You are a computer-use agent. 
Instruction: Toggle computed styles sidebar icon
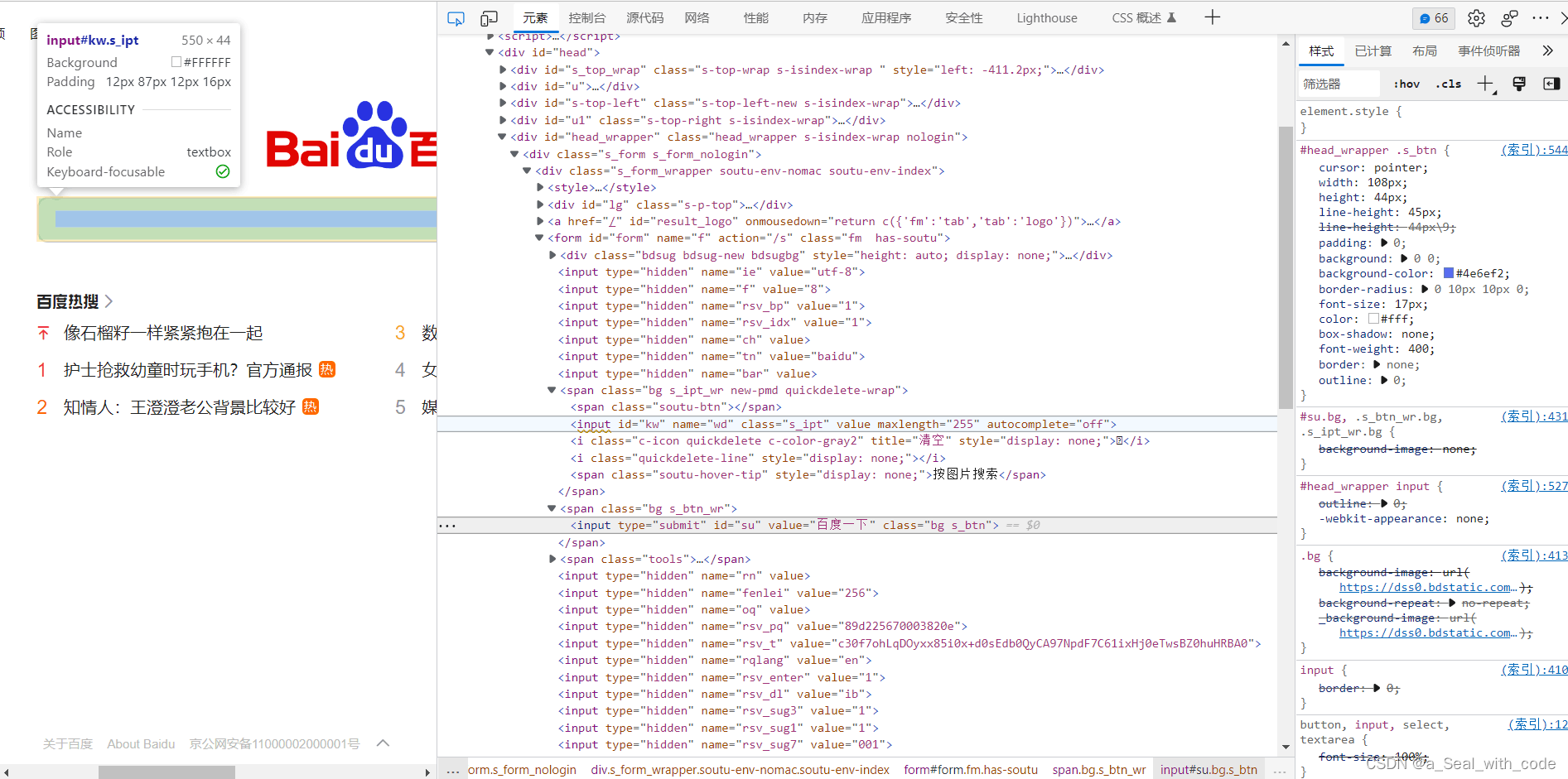coord(1551,84)
